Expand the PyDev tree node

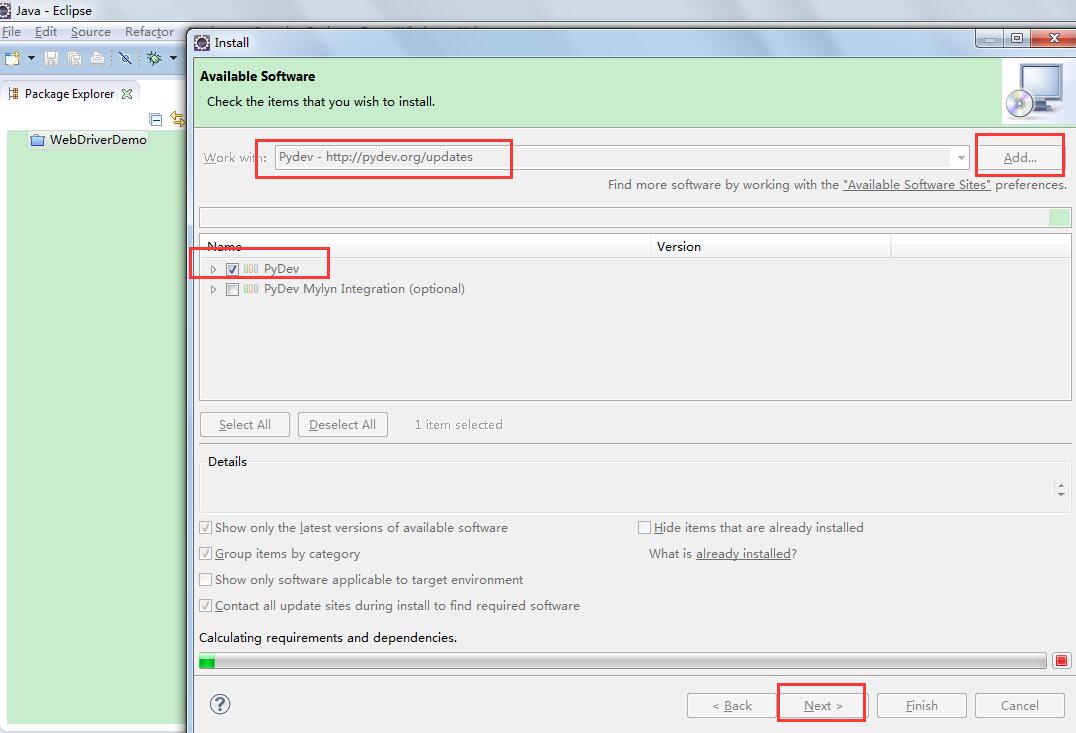click(x=213, y=269)
